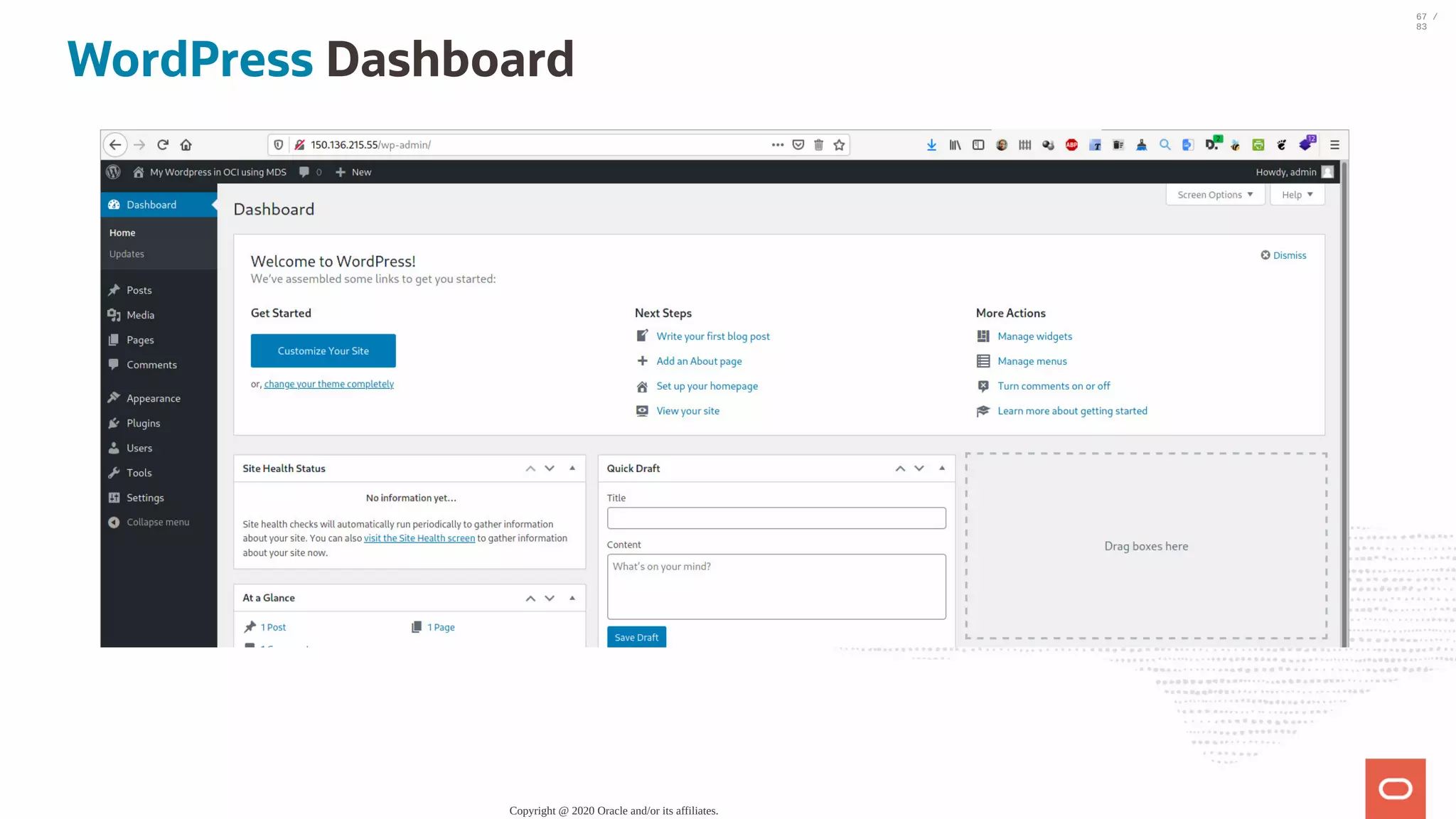This screenshot has width=1456, height=819.
Task: Click the AdBlock Plus extension icon
Action: coord(1071,145)
